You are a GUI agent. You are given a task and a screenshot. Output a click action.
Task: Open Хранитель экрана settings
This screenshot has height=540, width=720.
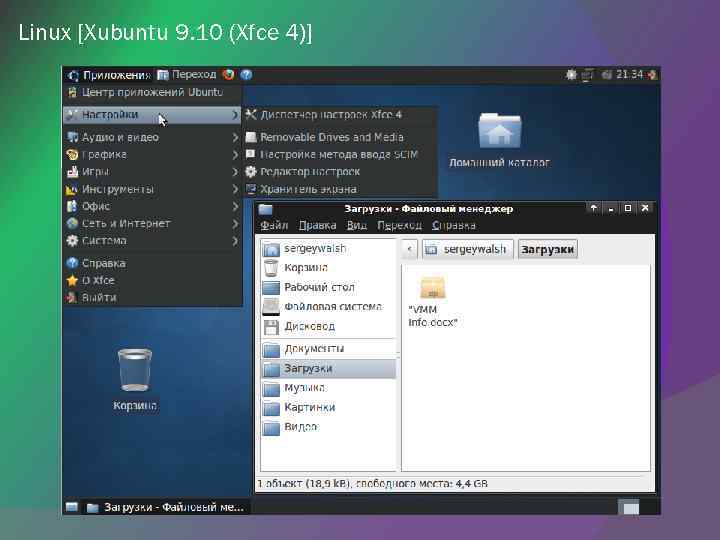pos(340,189)
